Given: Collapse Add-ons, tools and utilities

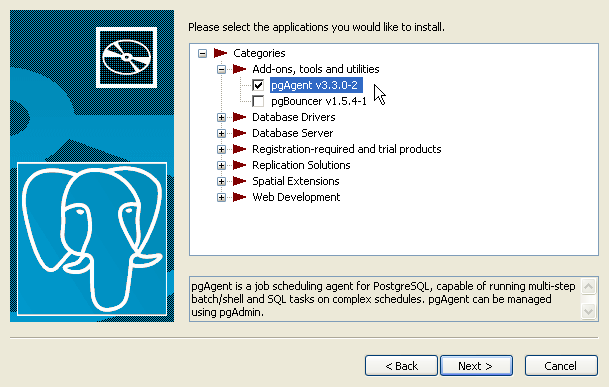Looking at the screenshot, I should click(221, 70).
